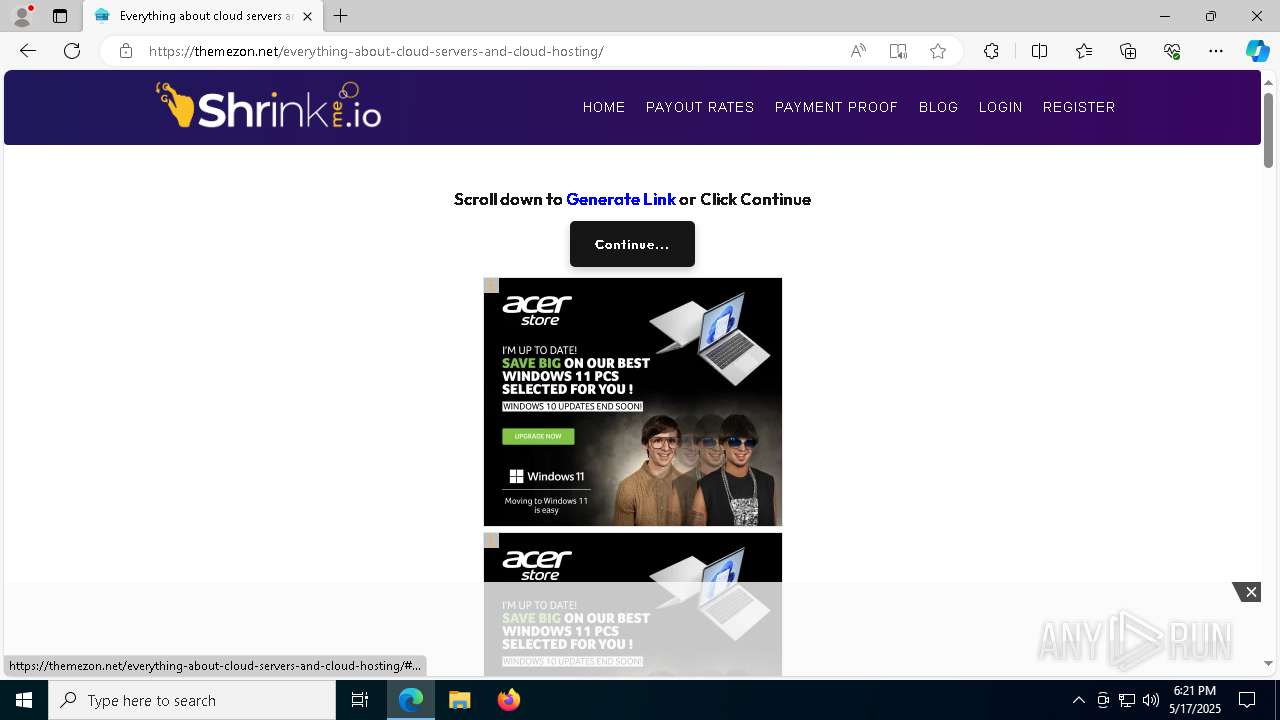This screenshot has height=720, width=1280.
Task: Click the ShrinkMe.io logo
Action: pyautogui.click(x=268, y=106)
